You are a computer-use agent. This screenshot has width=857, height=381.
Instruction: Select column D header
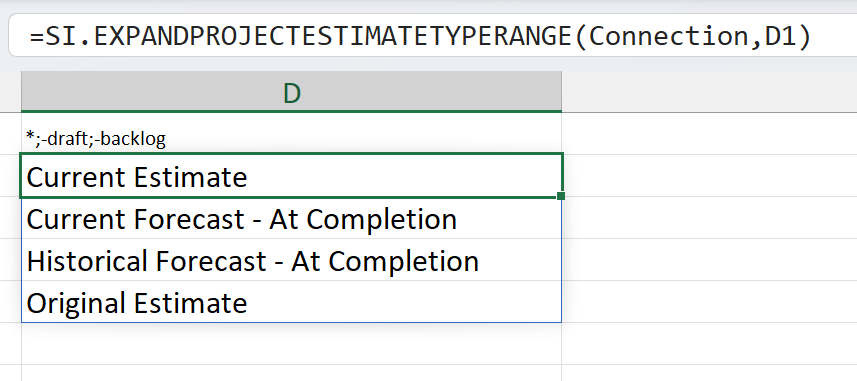click(291, 91)
